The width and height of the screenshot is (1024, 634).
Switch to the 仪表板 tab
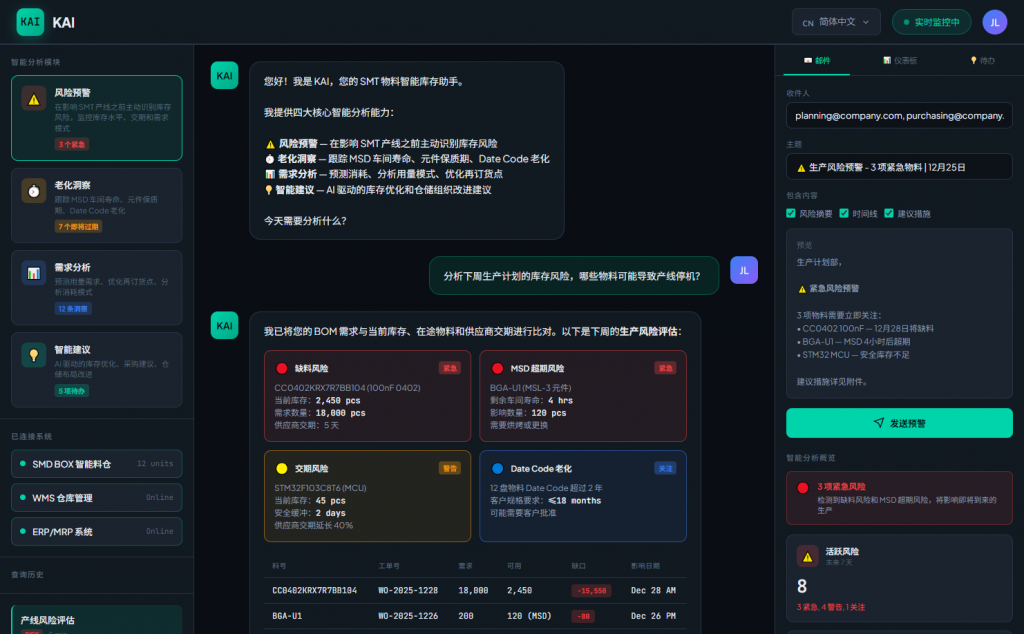pos(904,60)
